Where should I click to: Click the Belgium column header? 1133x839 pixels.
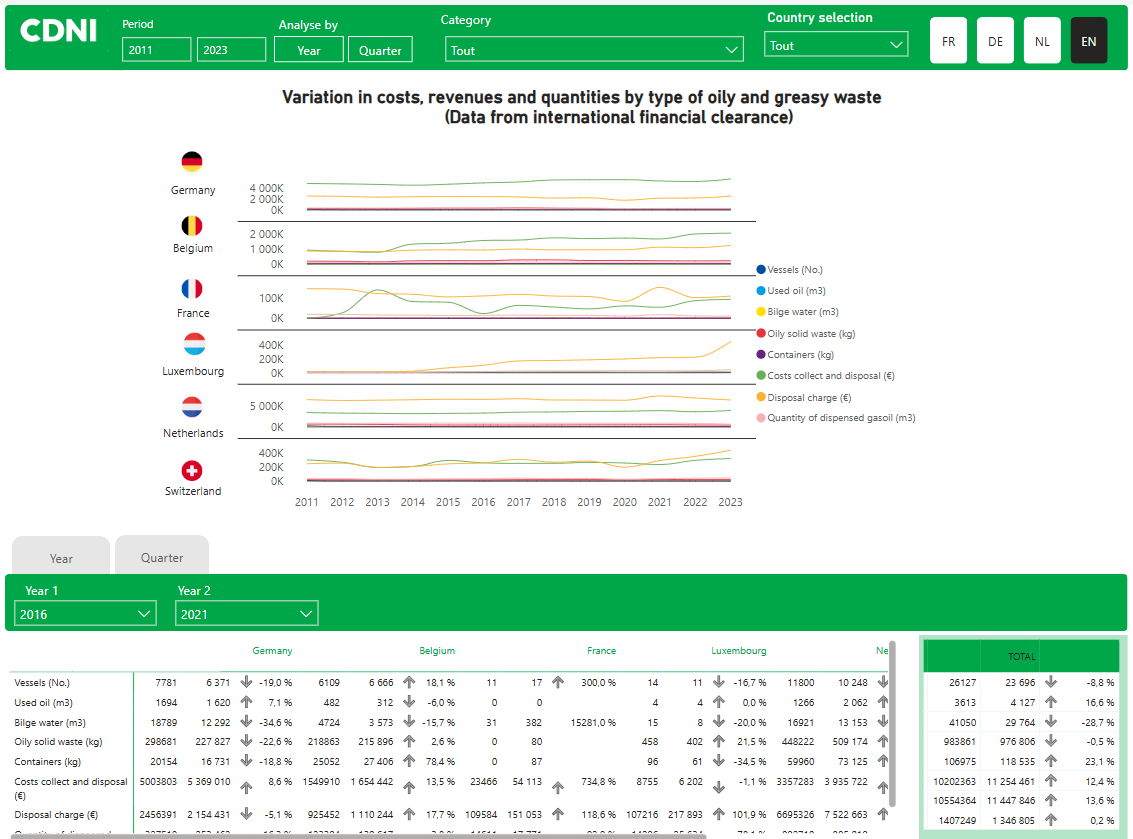[x=437, y=650]
